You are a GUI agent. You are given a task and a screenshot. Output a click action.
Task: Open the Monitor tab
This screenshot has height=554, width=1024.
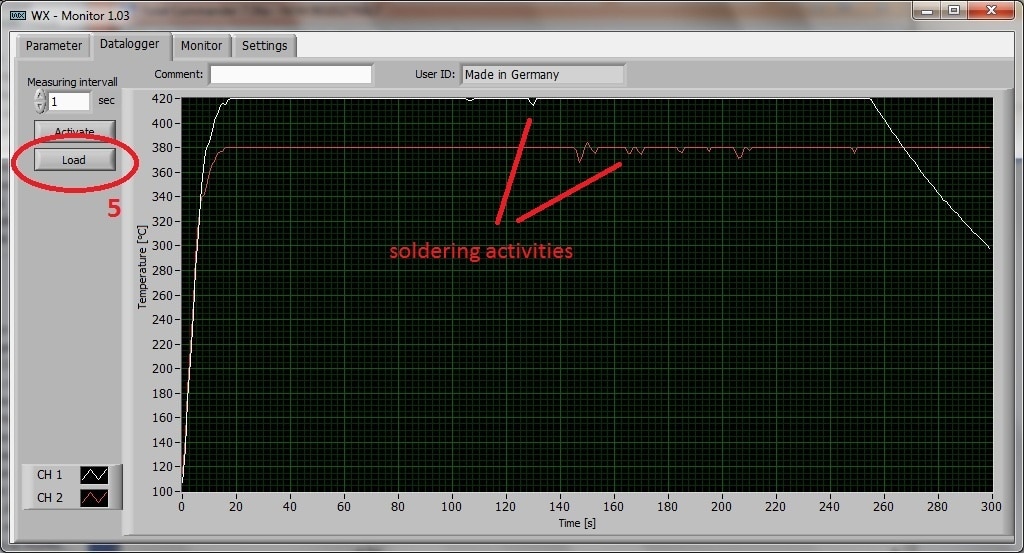pos(201,46)
